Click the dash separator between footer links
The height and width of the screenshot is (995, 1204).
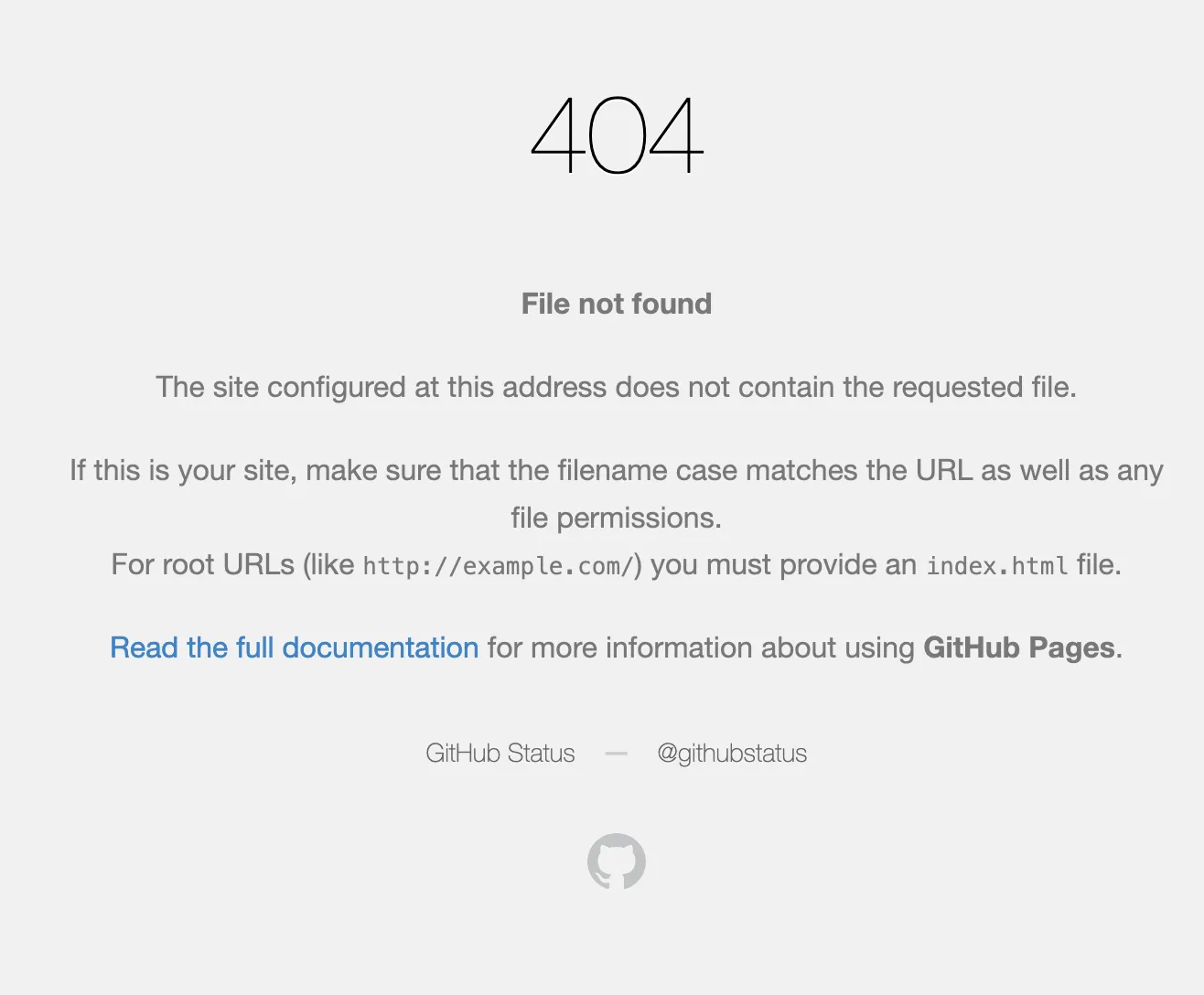pyautogui.click(x=617, y=754)
